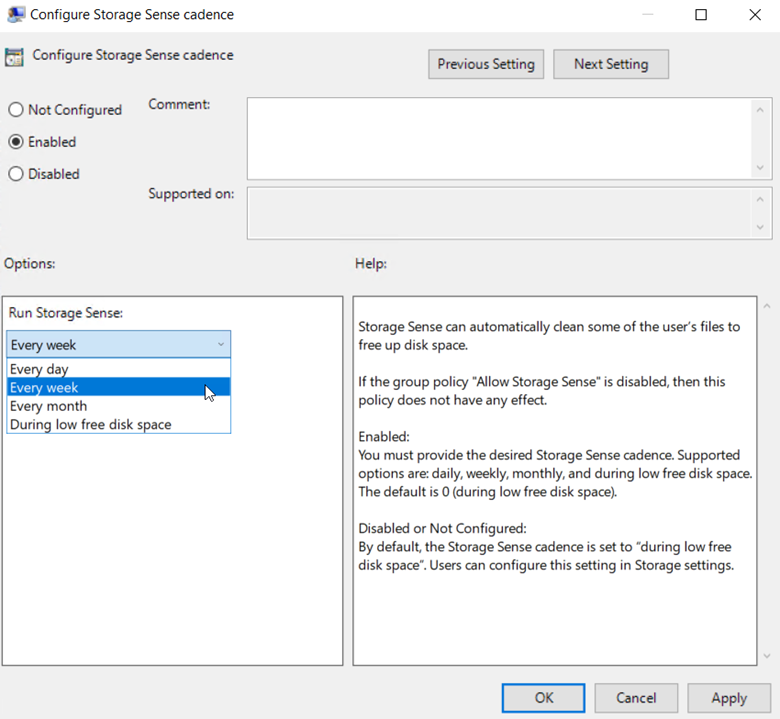This screenshot has height=719, width=780.
Task: Click Comment box scroll down arrow
Action: [x=760, y=168]
